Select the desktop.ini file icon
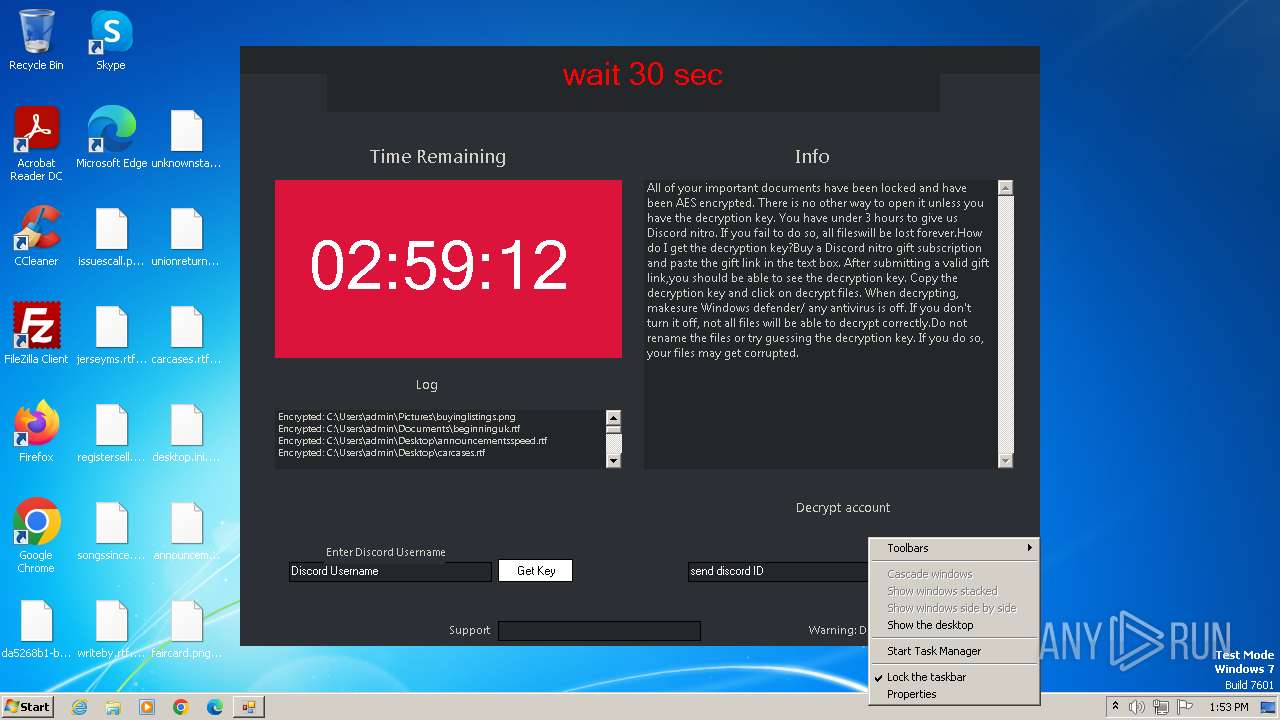1280x720 pixels. (x=186, y=432)
